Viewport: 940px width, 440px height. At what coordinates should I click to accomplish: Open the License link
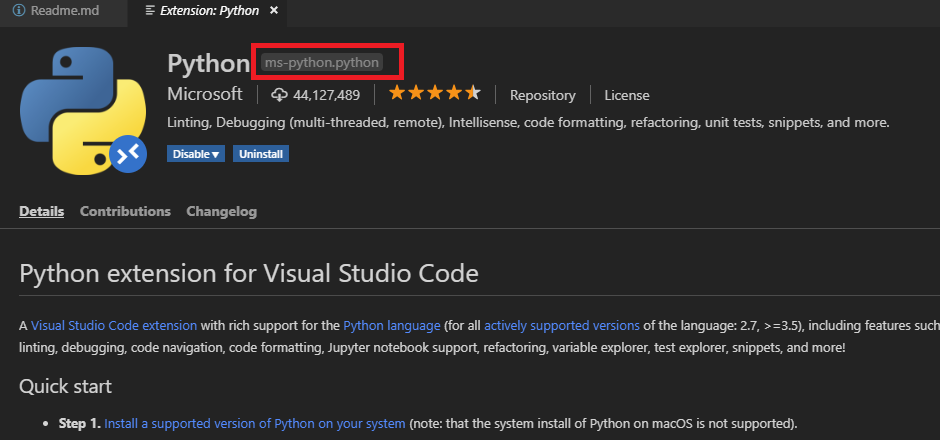pyautogui.click(x=626, y=95)
